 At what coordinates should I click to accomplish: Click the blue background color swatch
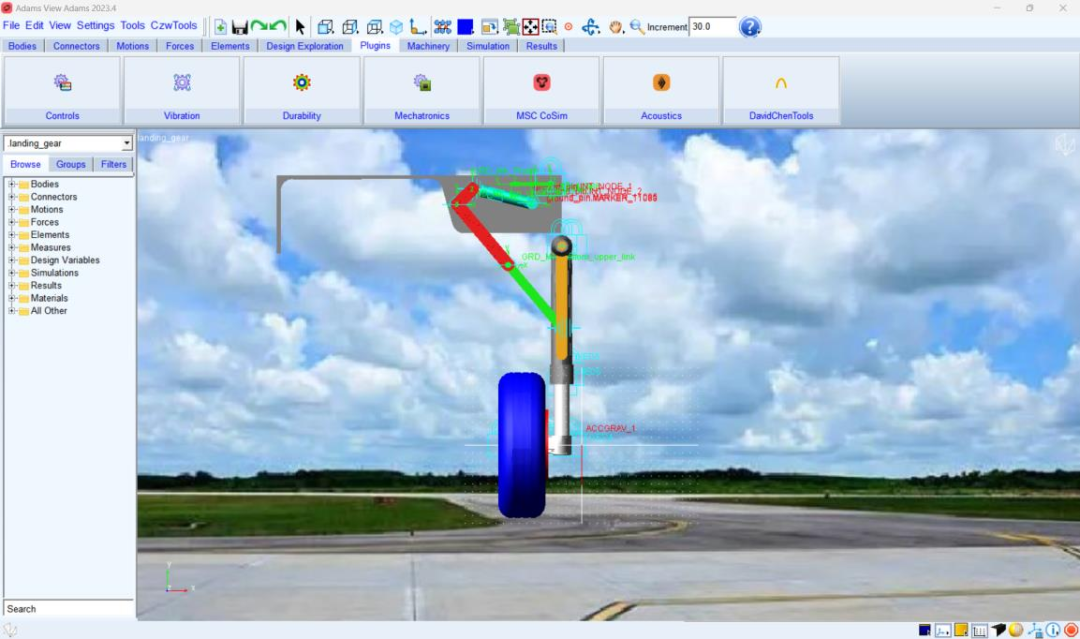465,27
